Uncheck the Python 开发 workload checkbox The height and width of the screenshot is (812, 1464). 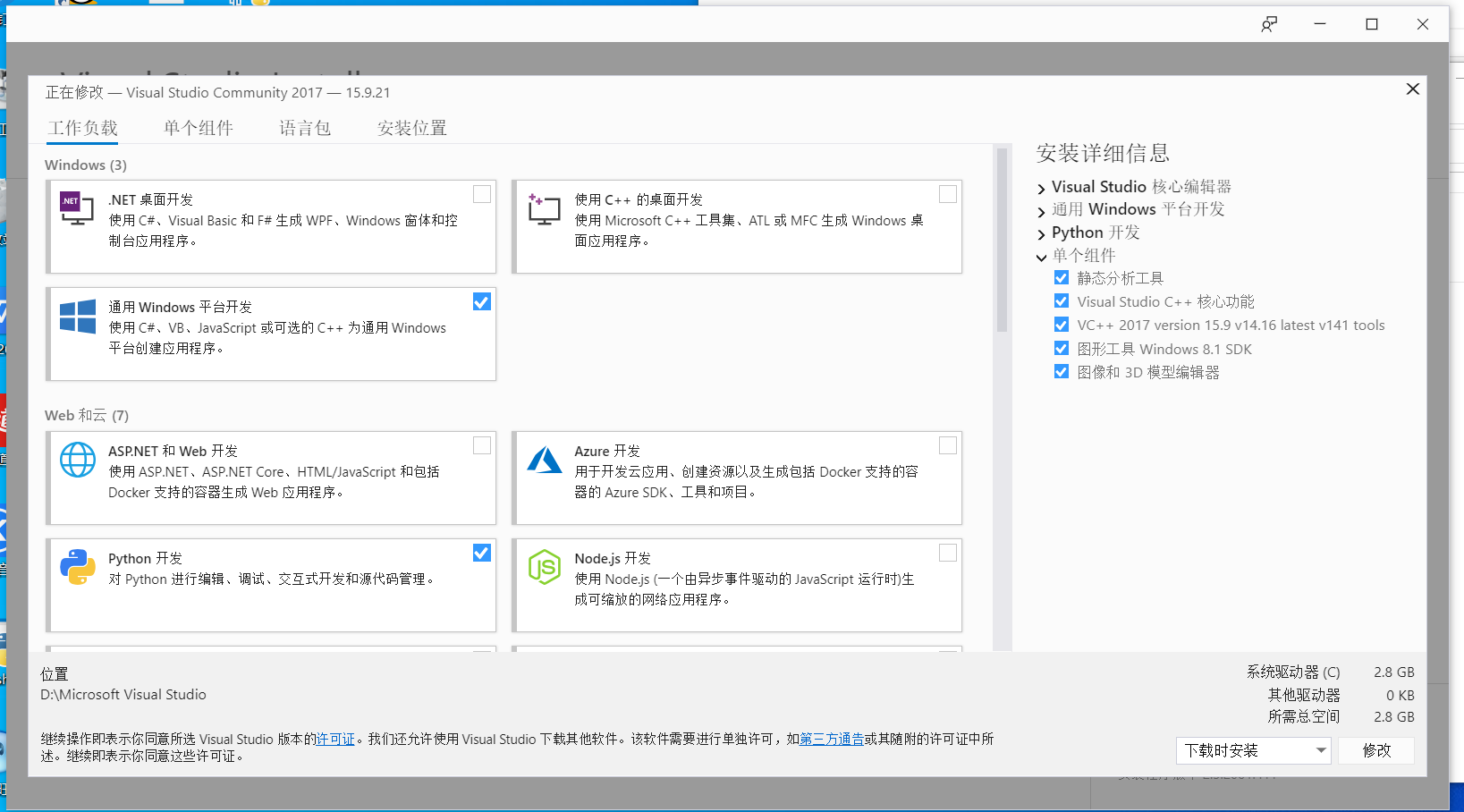click(482, 553)
